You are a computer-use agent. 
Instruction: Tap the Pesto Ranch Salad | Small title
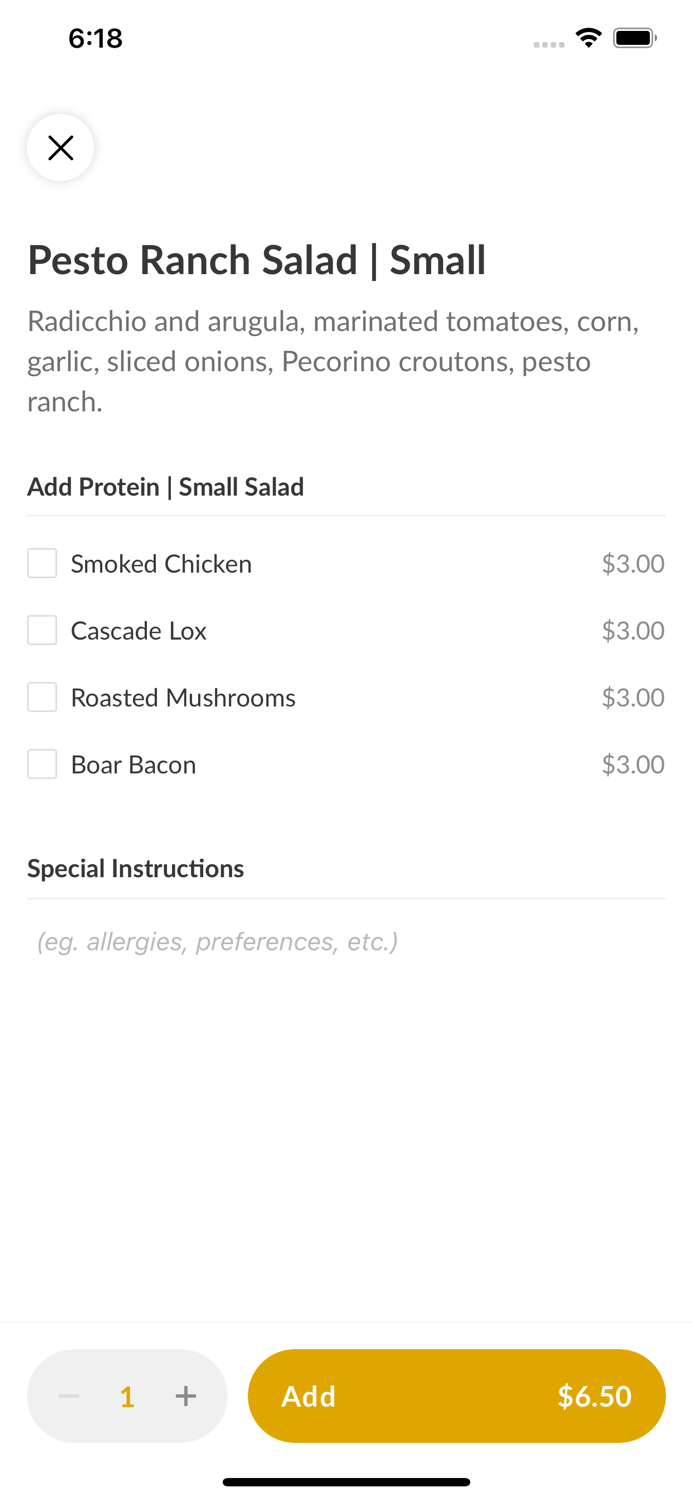coord(257,260)
